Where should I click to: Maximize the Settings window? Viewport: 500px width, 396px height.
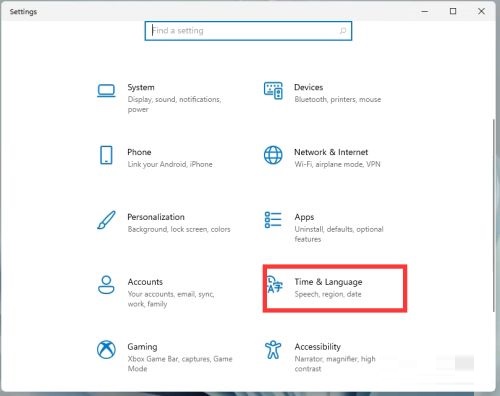453,11
